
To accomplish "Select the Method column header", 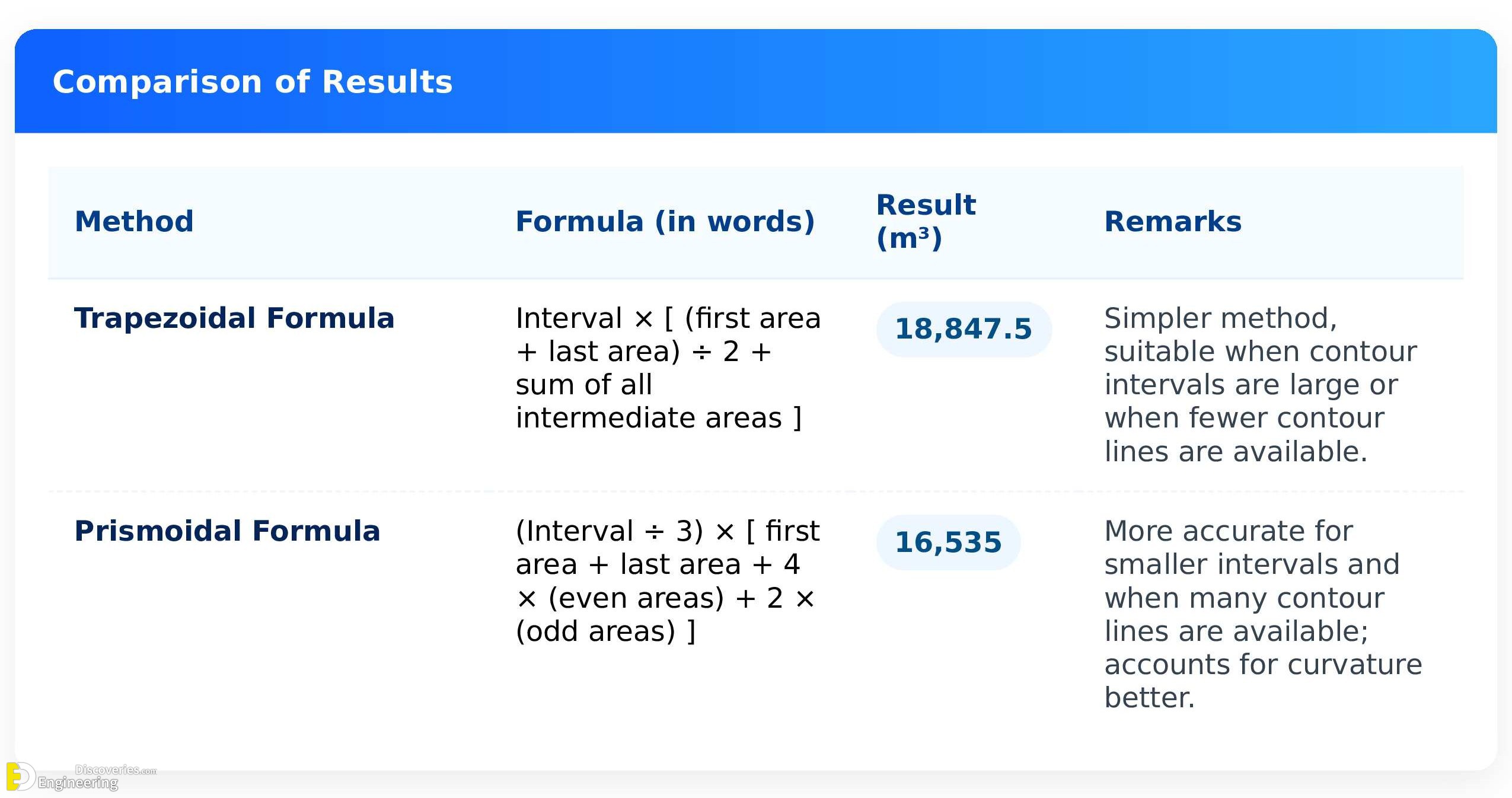I will 134,221.
